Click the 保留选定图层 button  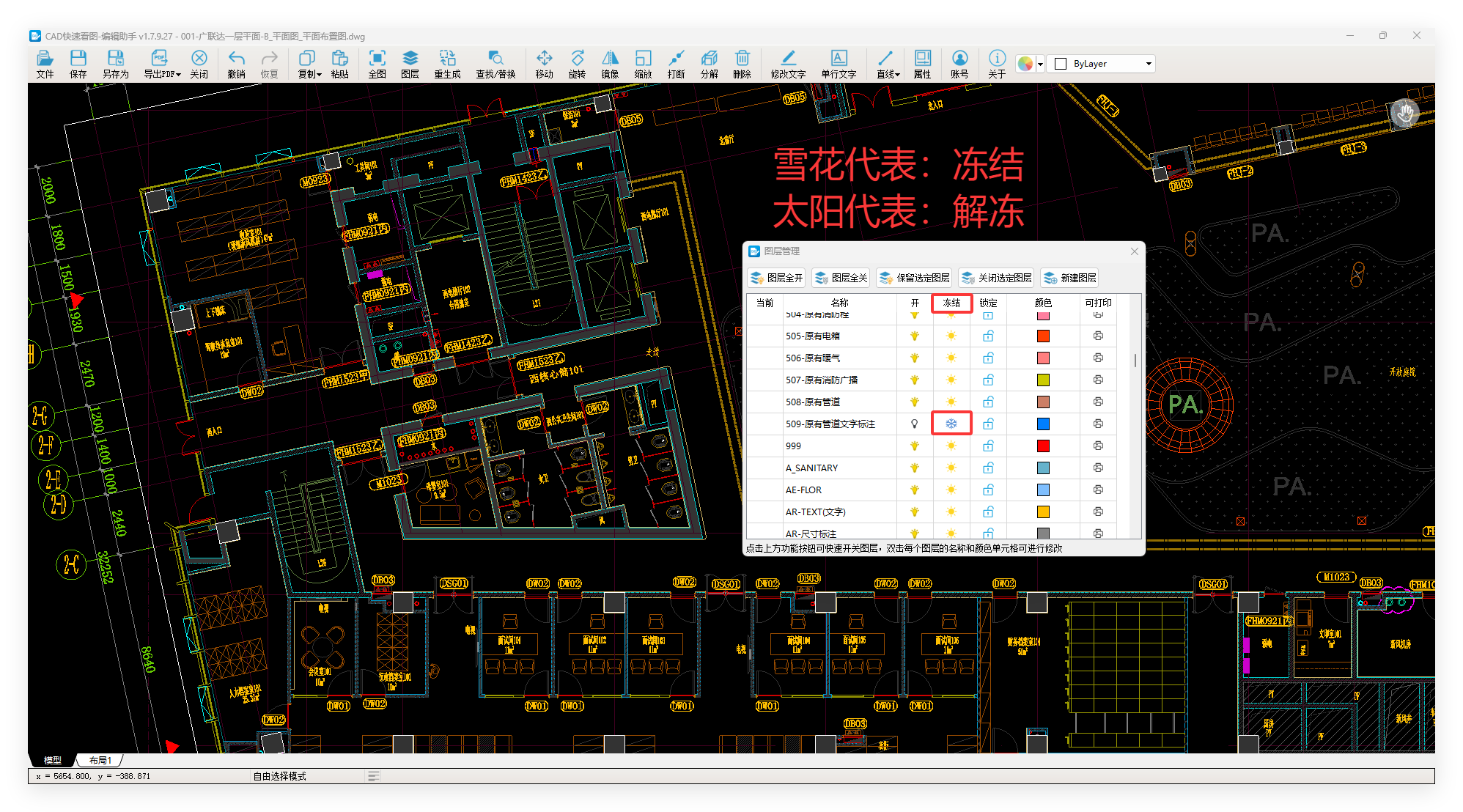click(x=915, y=278)
